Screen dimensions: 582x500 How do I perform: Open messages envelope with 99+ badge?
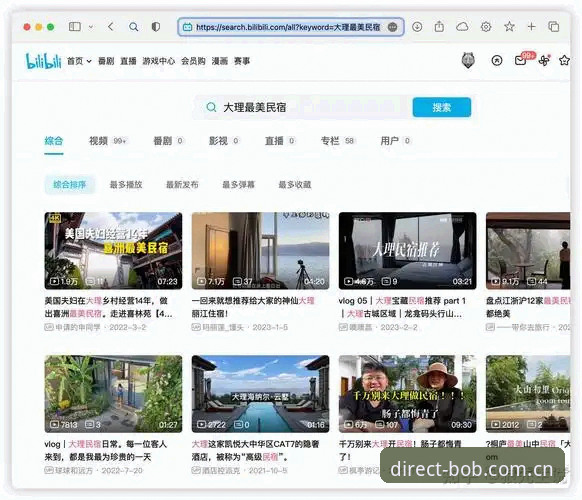click(x=521, y=61)
